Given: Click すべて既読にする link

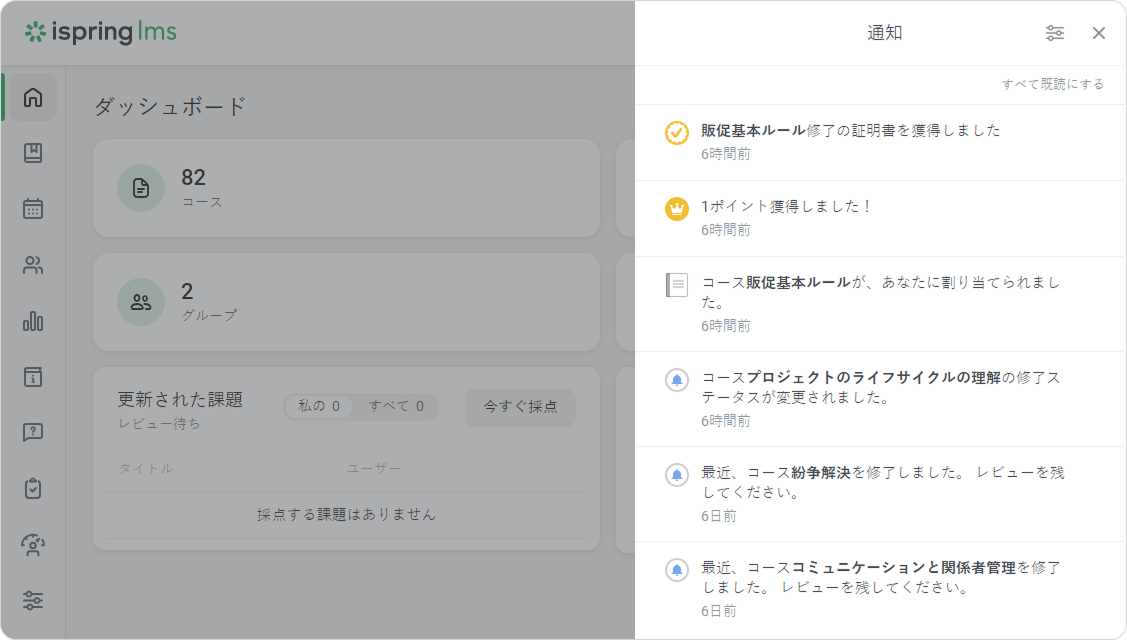Looking at the screenshot, I should click(x=1053, y=84).
